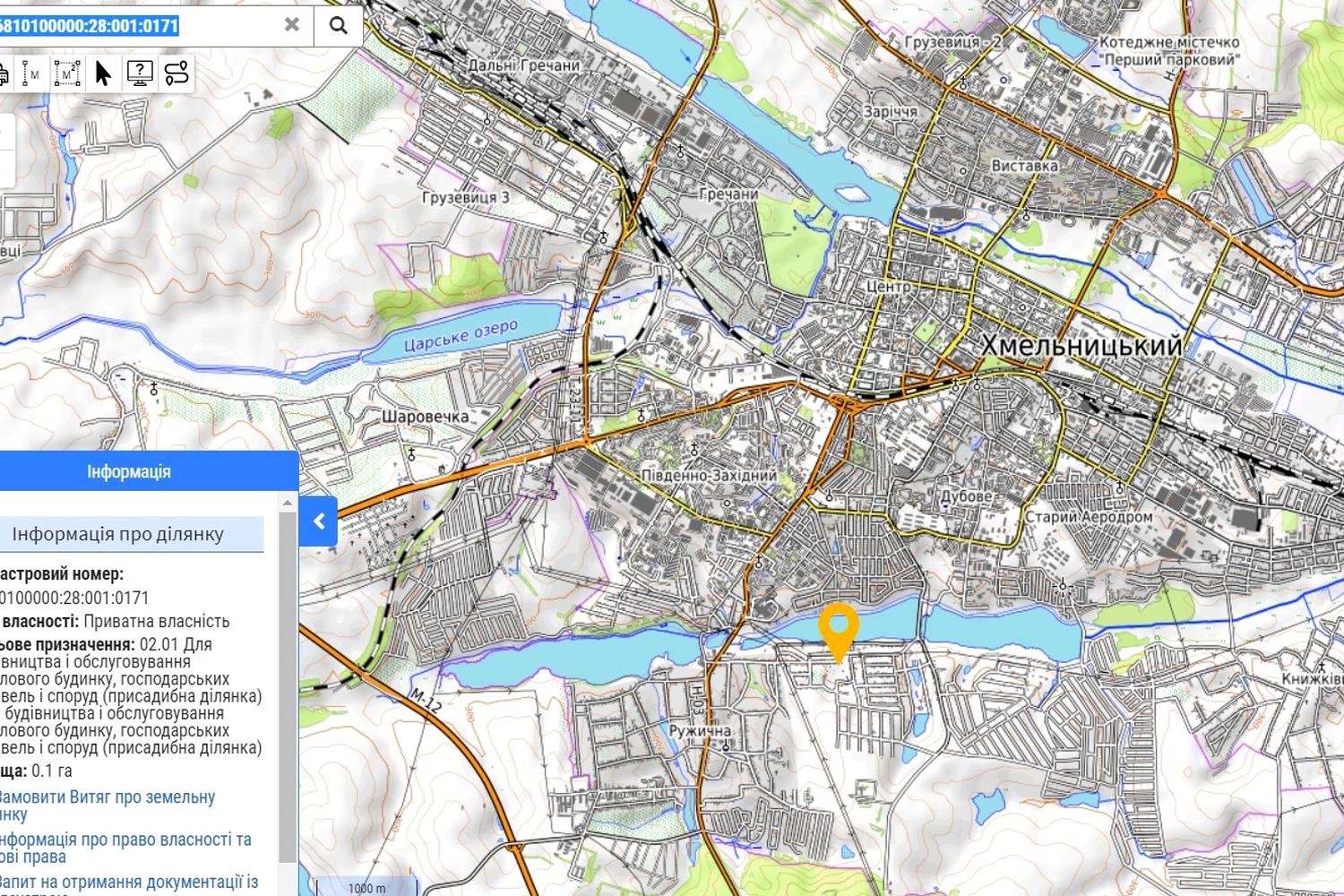1344x896 pixels.
Task: Click the Приватна власність ownership value
Action: pos(157,621)
